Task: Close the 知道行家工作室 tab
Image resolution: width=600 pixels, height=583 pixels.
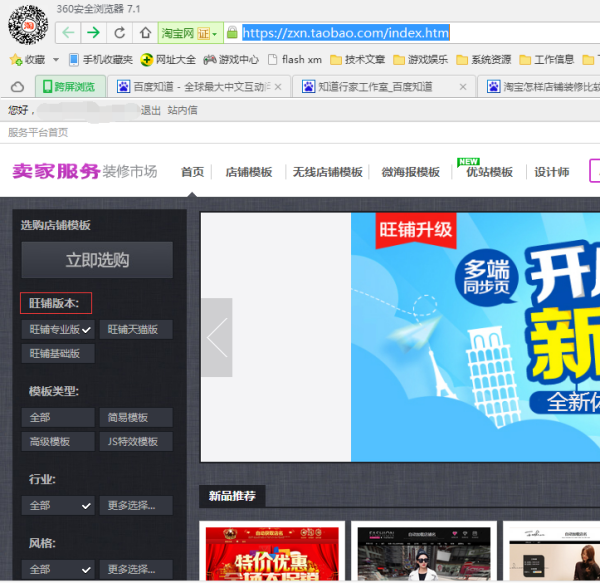Action: pyautogui.click(x=463, y=87)
